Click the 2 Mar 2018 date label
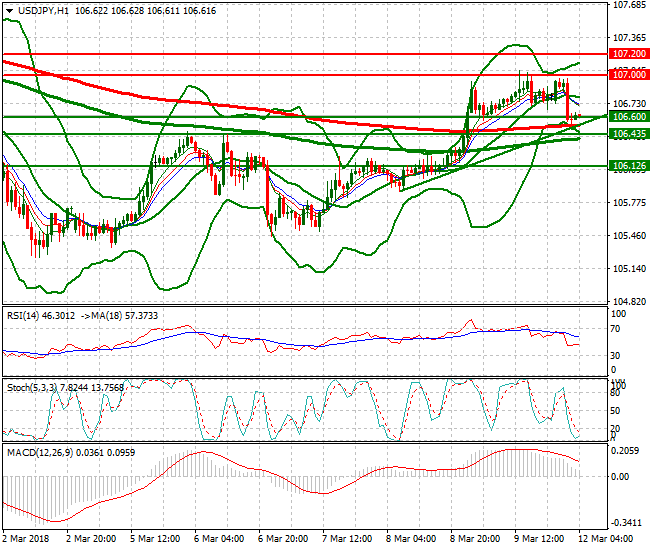Viewport: 650px width, 550px height. [x=27, y=540]
